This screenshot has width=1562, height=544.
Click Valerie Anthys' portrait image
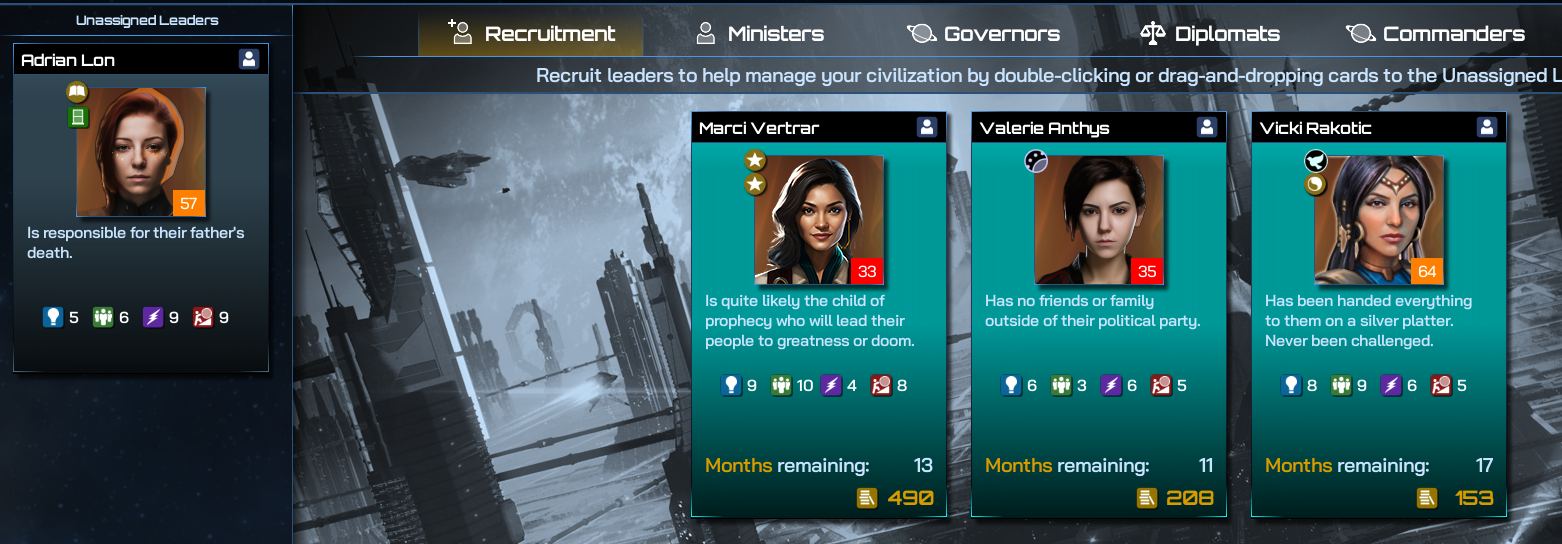point(1099,220)
